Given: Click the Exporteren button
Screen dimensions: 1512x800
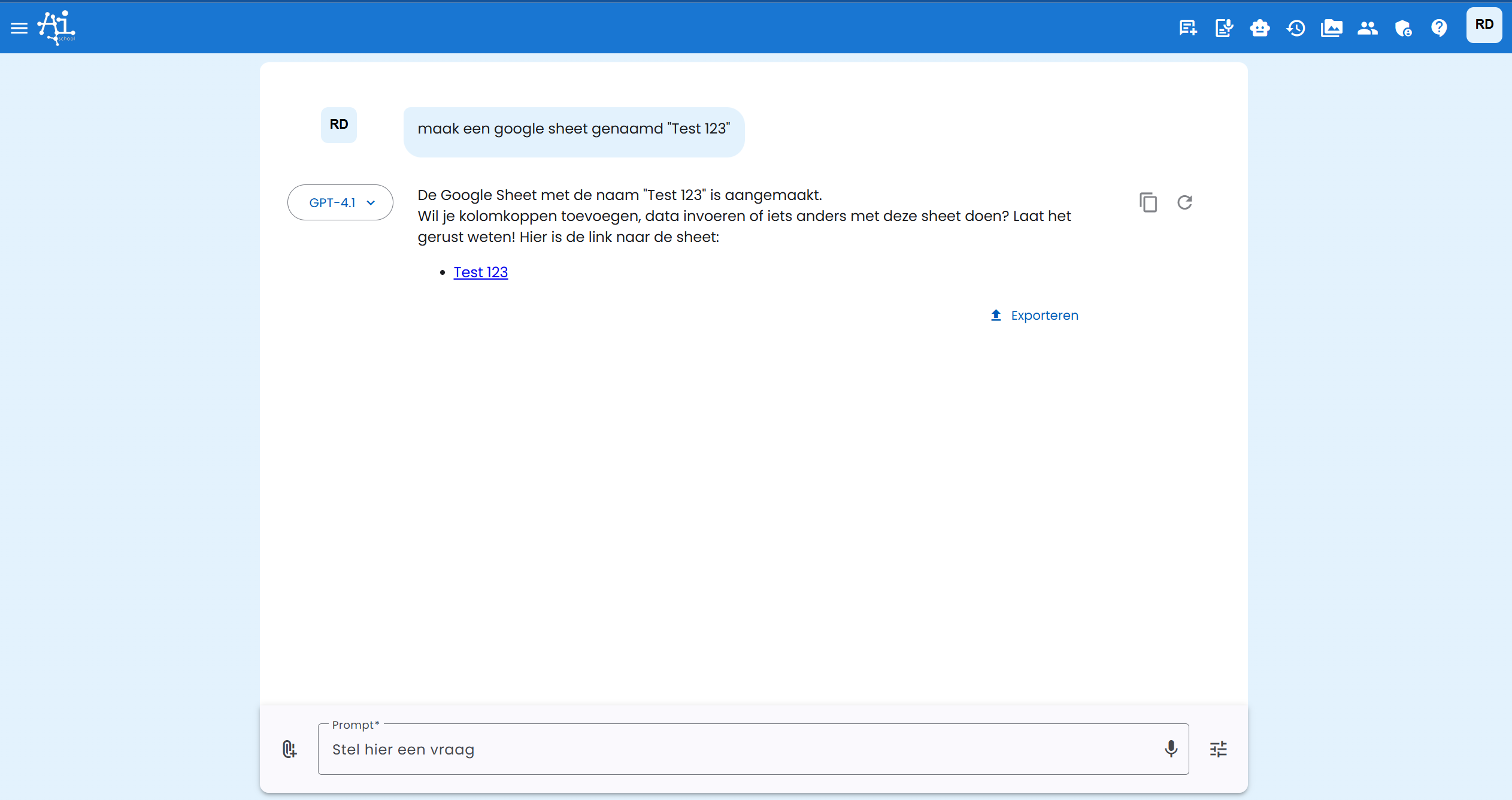Looking at the screenshot, I should 1034,316.
